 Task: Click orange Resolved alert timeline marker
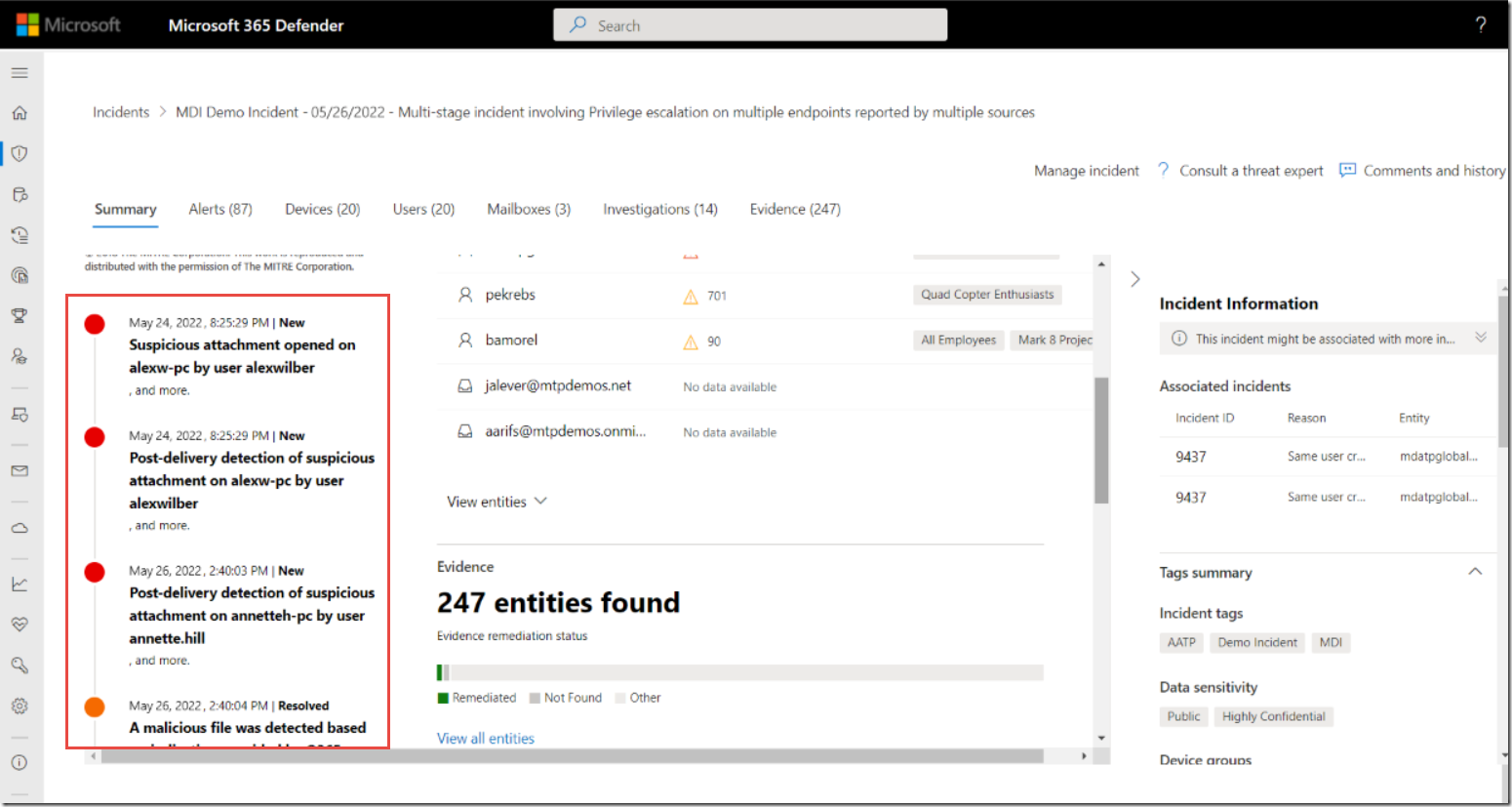(95, 706)
